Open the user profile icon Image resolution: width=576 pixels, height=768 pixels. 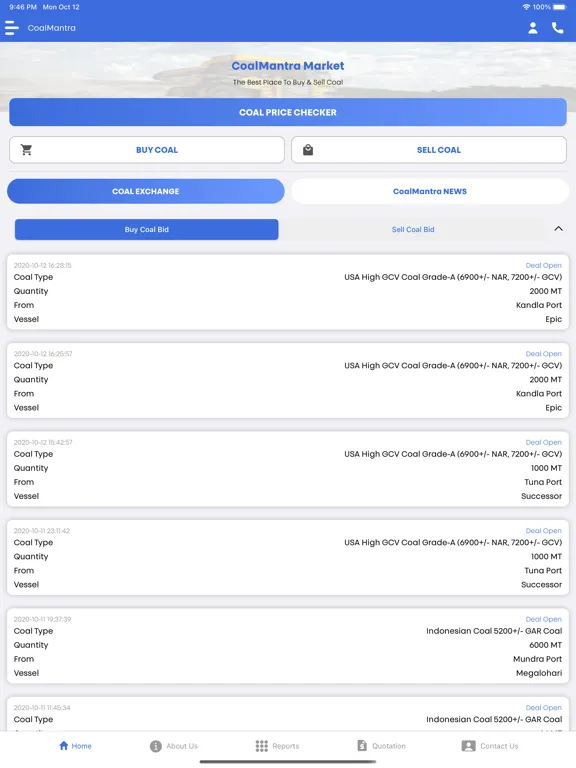[x=533, y=28]
